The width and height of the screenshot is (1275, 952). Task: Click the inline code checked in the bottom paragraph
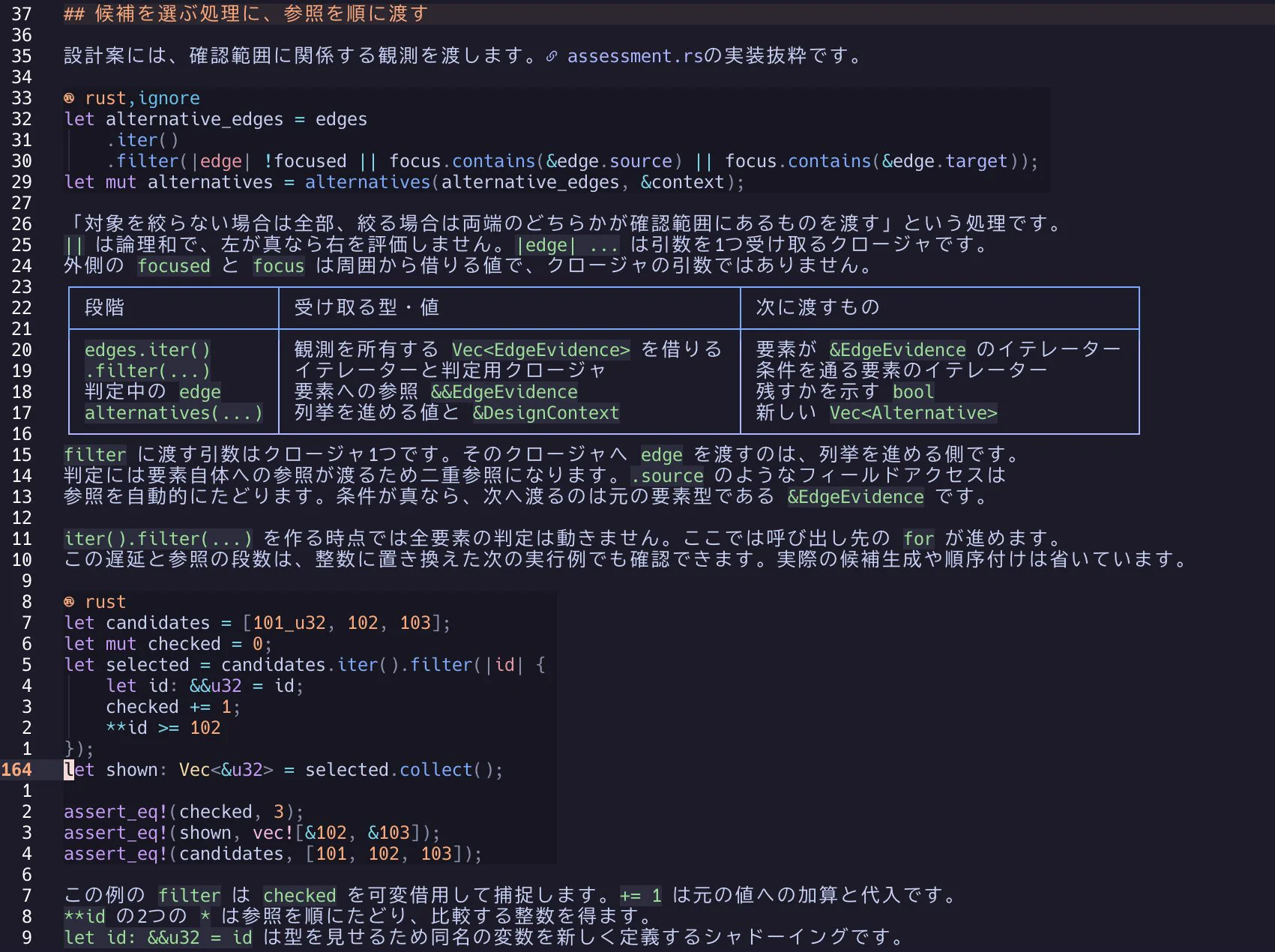[x=300, y=896]
